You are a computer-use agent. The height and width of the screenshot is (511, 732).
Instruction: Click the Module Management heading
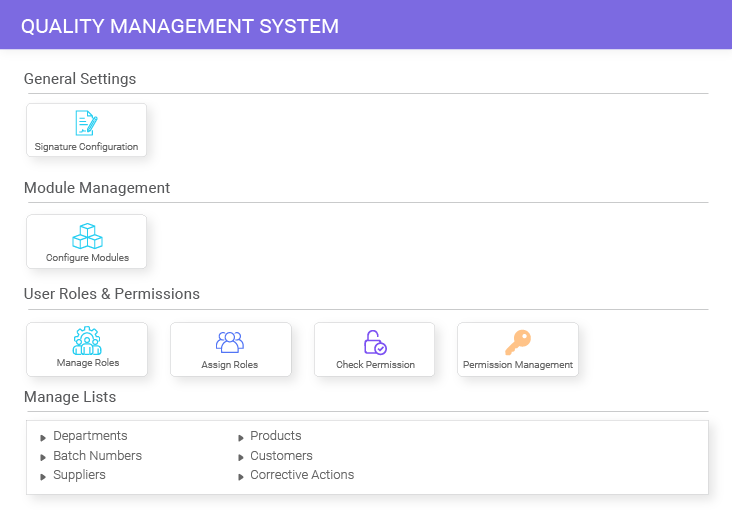pos(97,188)
